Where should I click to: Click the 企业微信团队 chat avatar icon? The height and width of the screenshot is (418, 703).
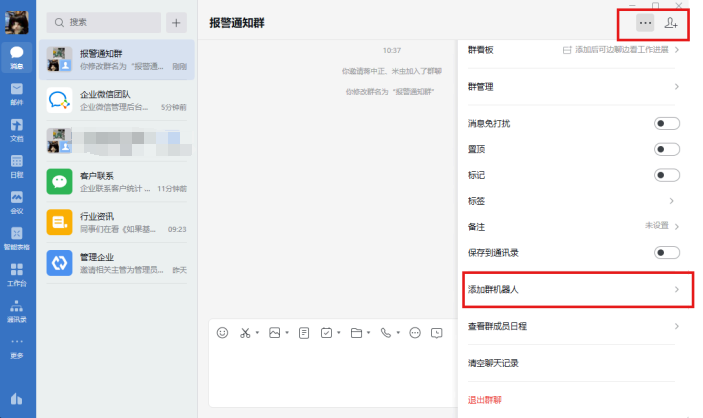pos(59,100)
